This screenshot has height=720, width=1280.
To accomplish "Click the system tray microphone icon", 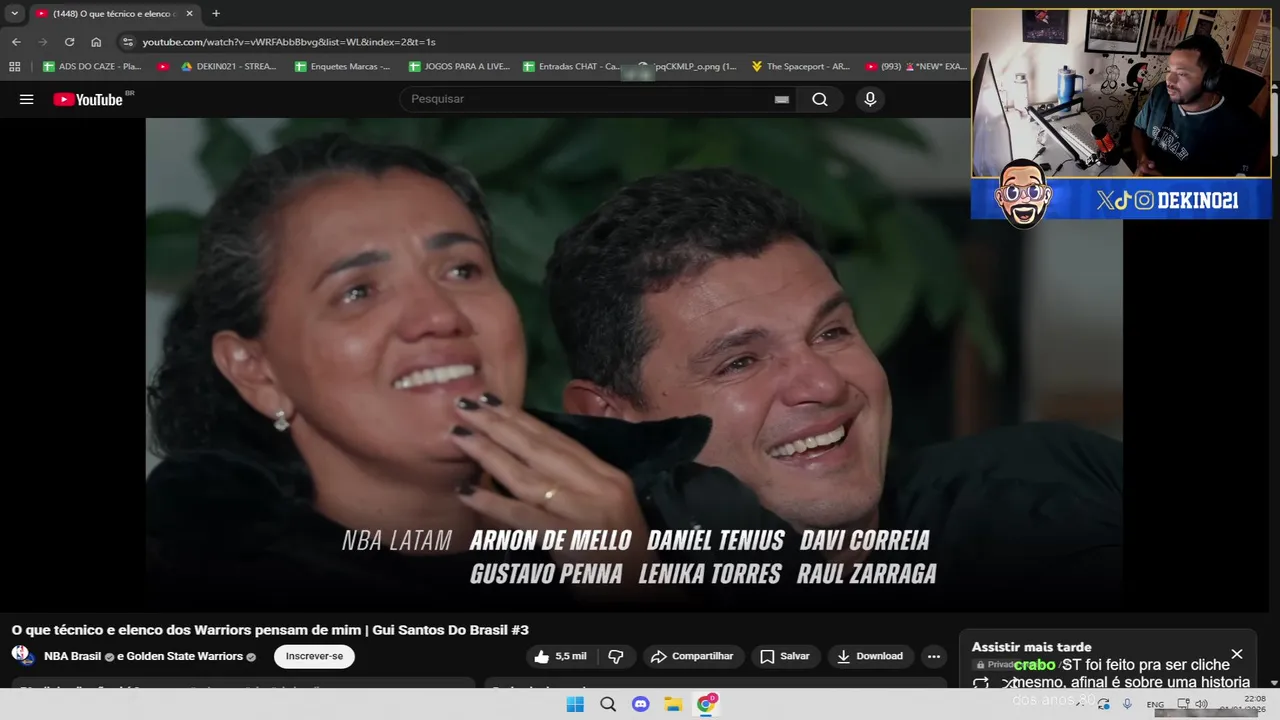I will 1127,704.
